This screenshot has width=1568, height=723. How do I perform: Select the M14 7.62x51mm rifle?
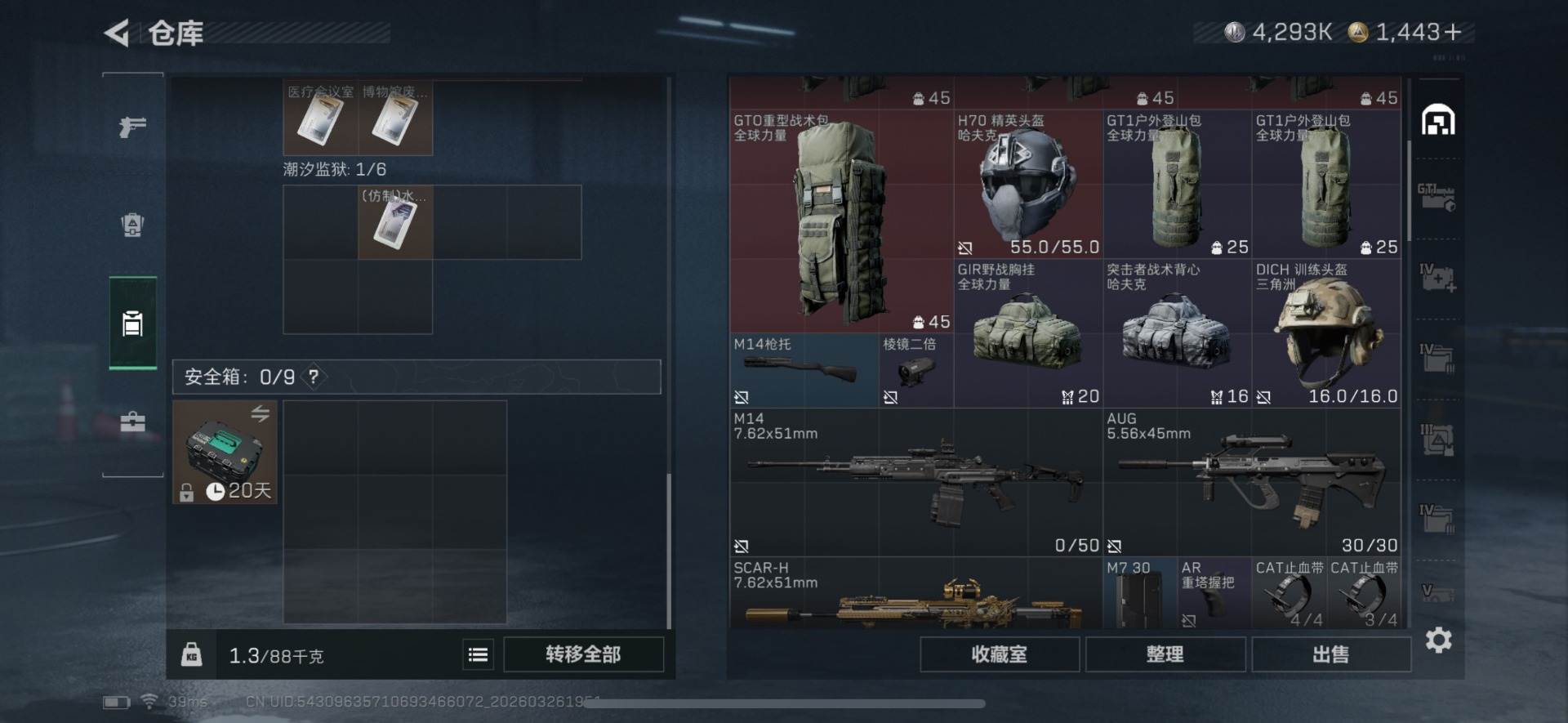pyautogui.click(x=915, y=483)
